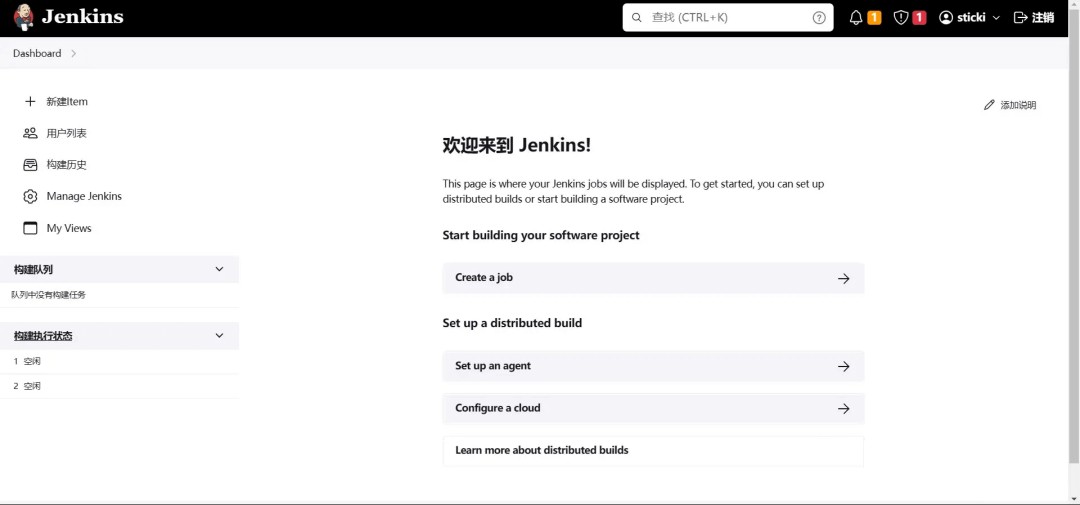Click Set up an agent
The image size is (1080, 505).
pos(653,366)
